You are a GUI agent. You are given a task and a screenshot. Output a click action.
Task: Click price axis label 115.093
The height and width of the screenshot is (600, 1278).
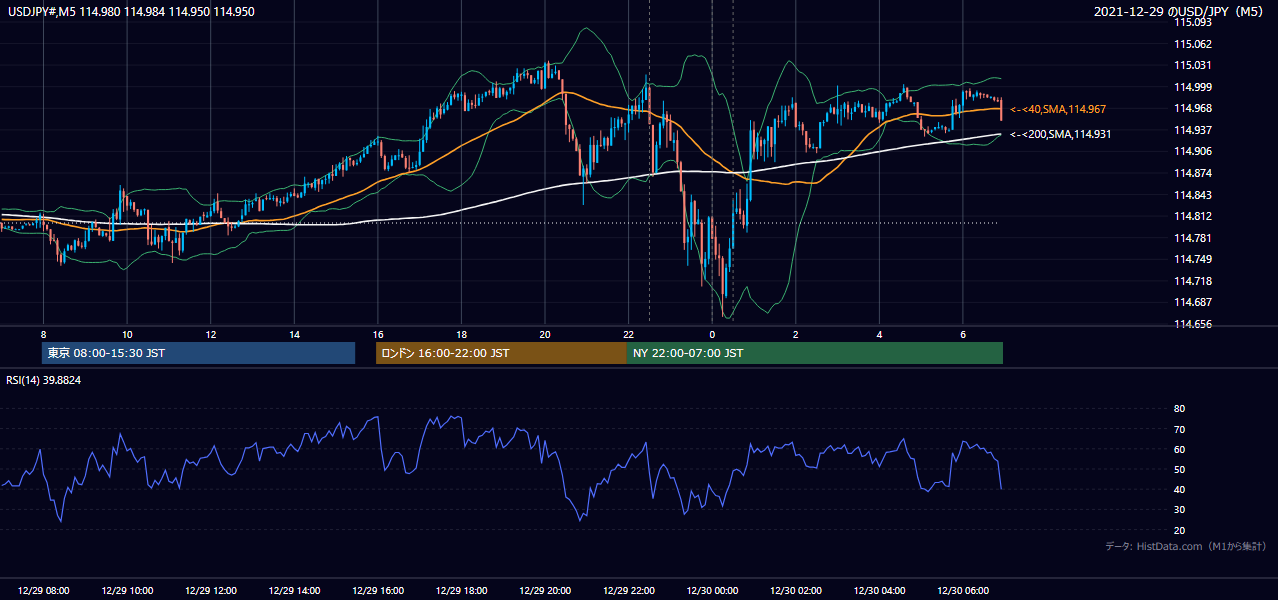[x=1193, y=22]
